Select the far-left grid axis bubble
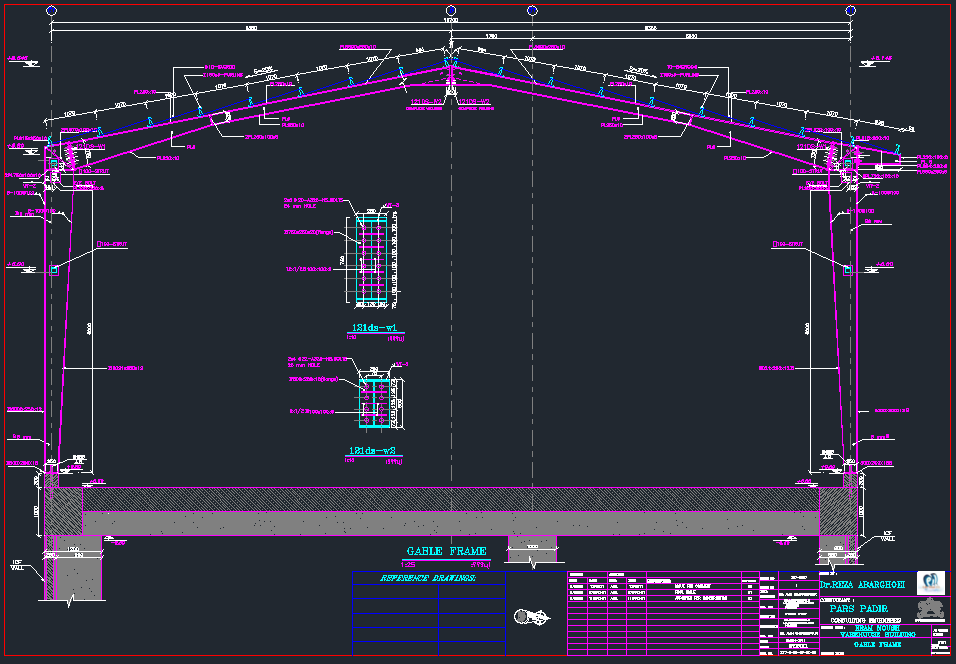The width and height of the screenshot is (956, 664). [x=52, y=10]
